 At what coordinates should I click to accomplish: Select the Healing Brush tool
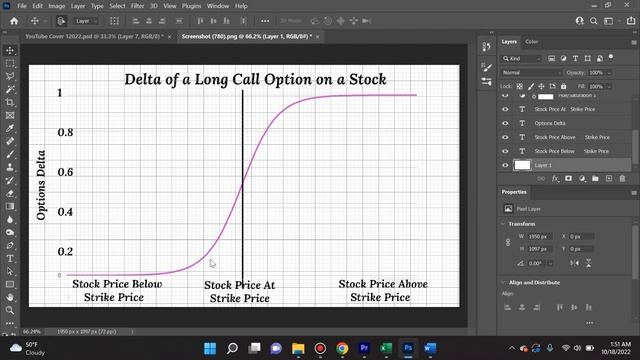(10, 142)
